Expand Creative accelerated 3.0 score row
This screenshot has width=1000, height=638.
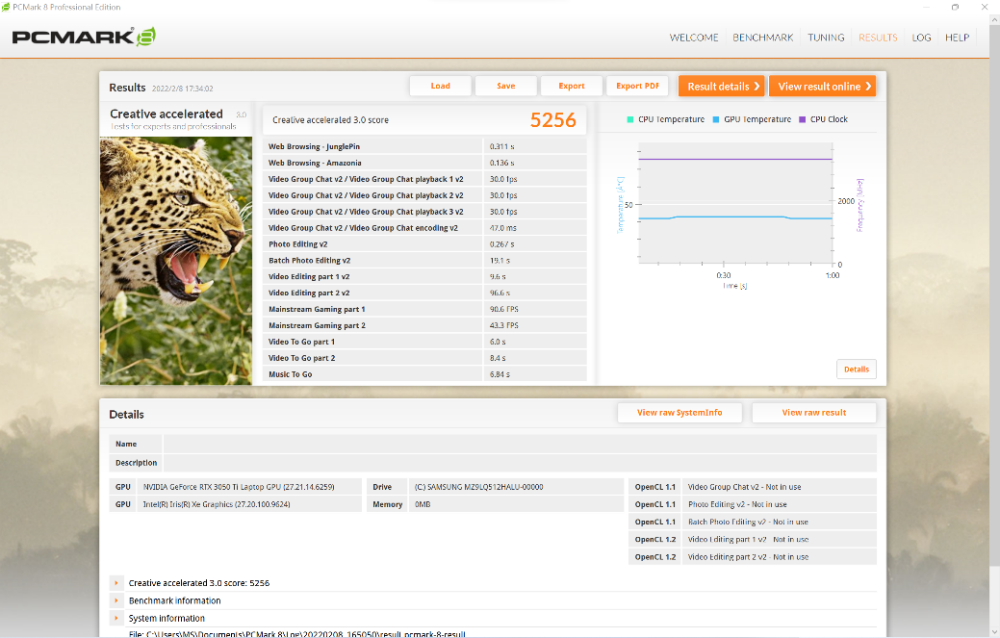click(116, 583)
